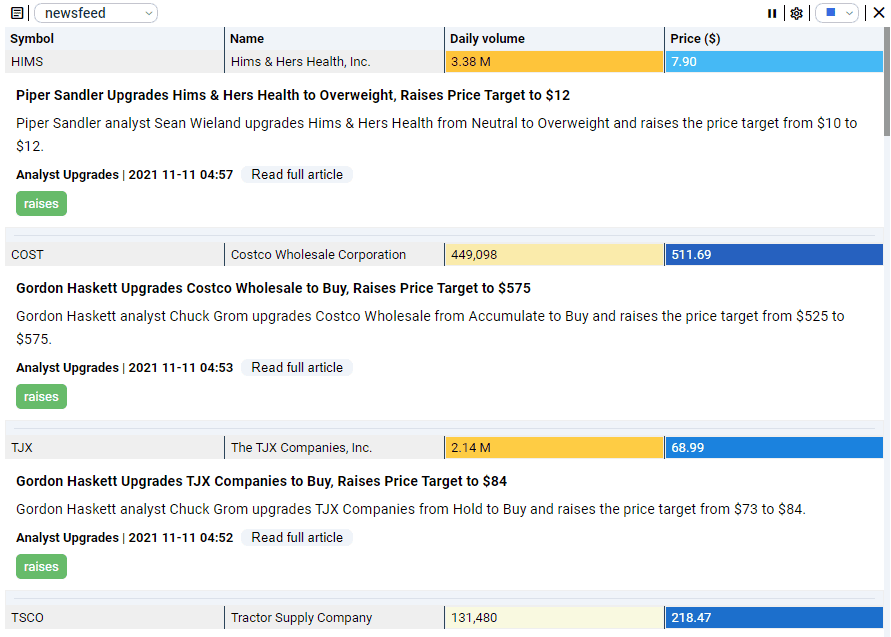Screen dimensions: 891x637
Task: Open the newsfeed settings gear
Action: tap(796, 13)
